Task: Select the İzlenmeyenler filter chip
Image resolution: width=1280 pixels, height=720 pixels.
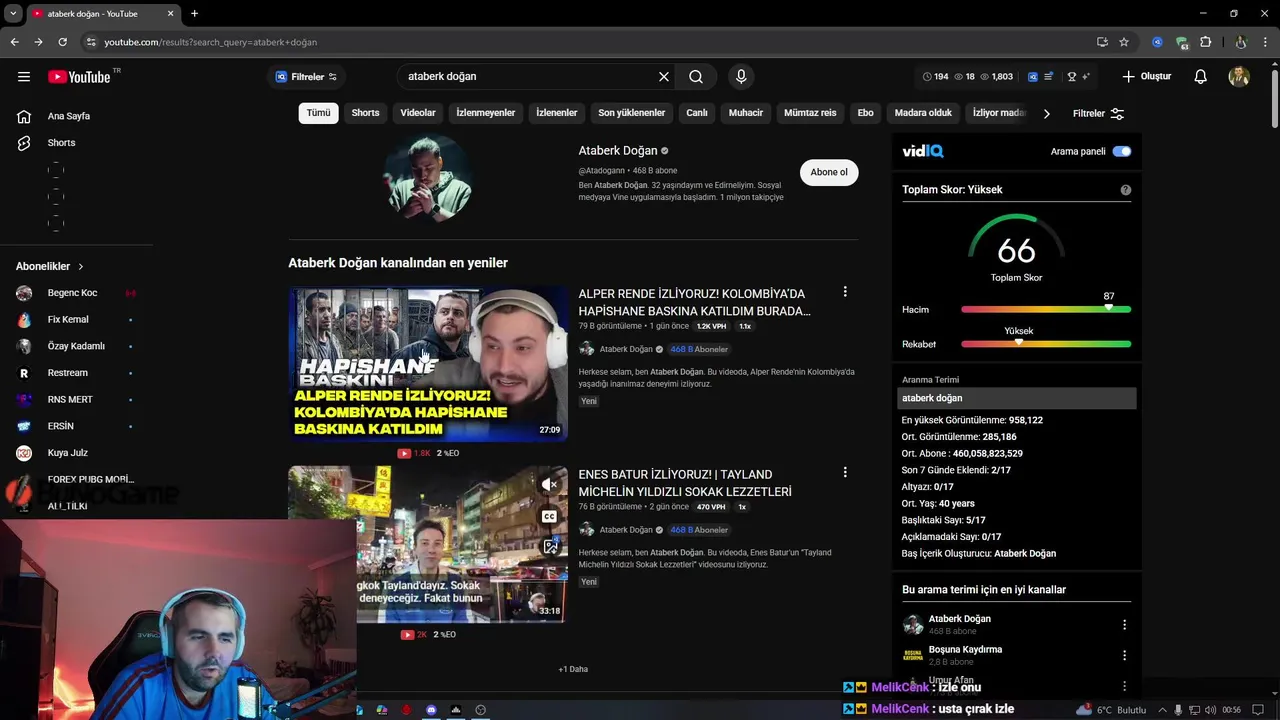Action: 486,113
